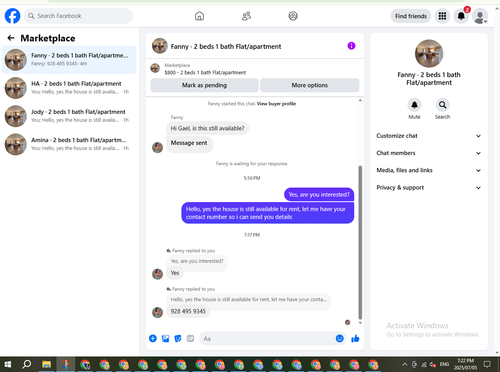This screenshot has height=372, width=500.
Task: Mute the conversation with bell icon
Action: [414, 105]
